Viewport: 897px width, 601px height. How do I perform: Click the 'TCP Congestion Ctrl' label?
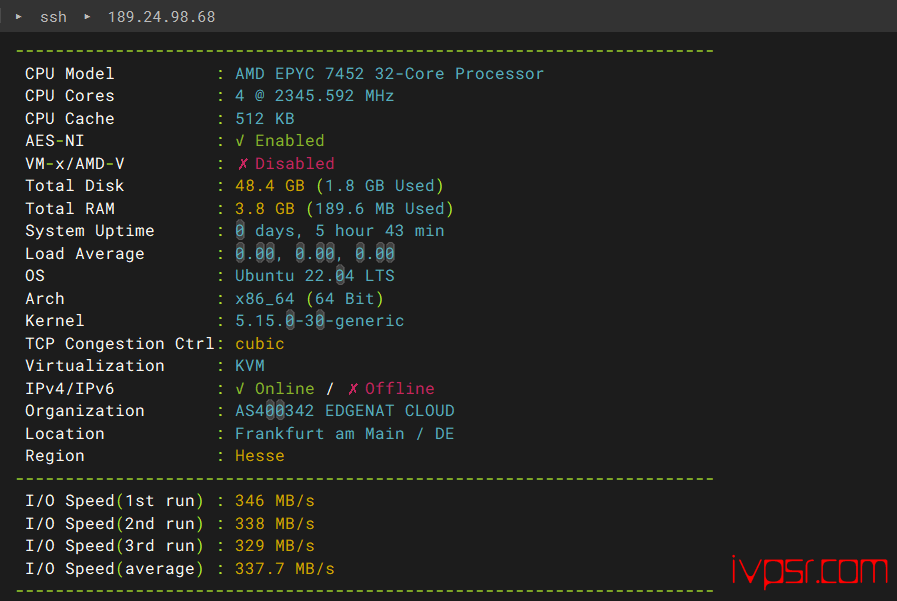(120, 344)
